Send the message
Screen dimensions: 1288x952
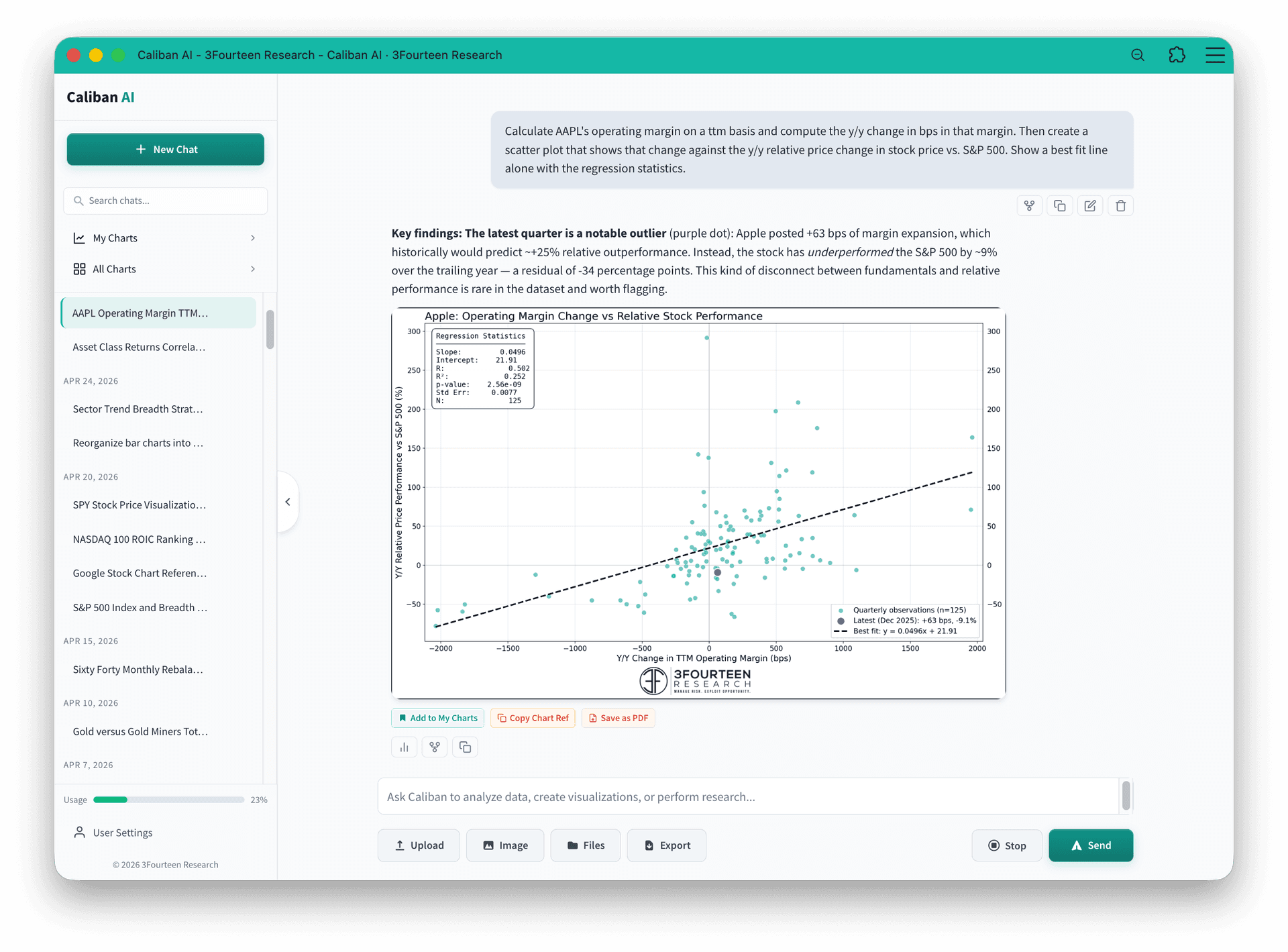pos(1091,846)
